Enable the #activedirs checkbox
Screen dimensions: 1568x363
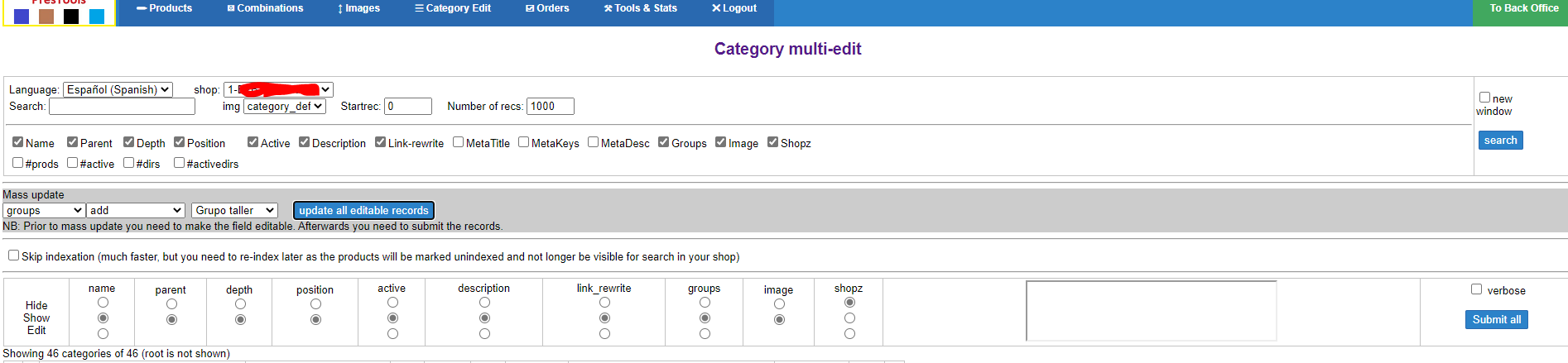point(179,163)
